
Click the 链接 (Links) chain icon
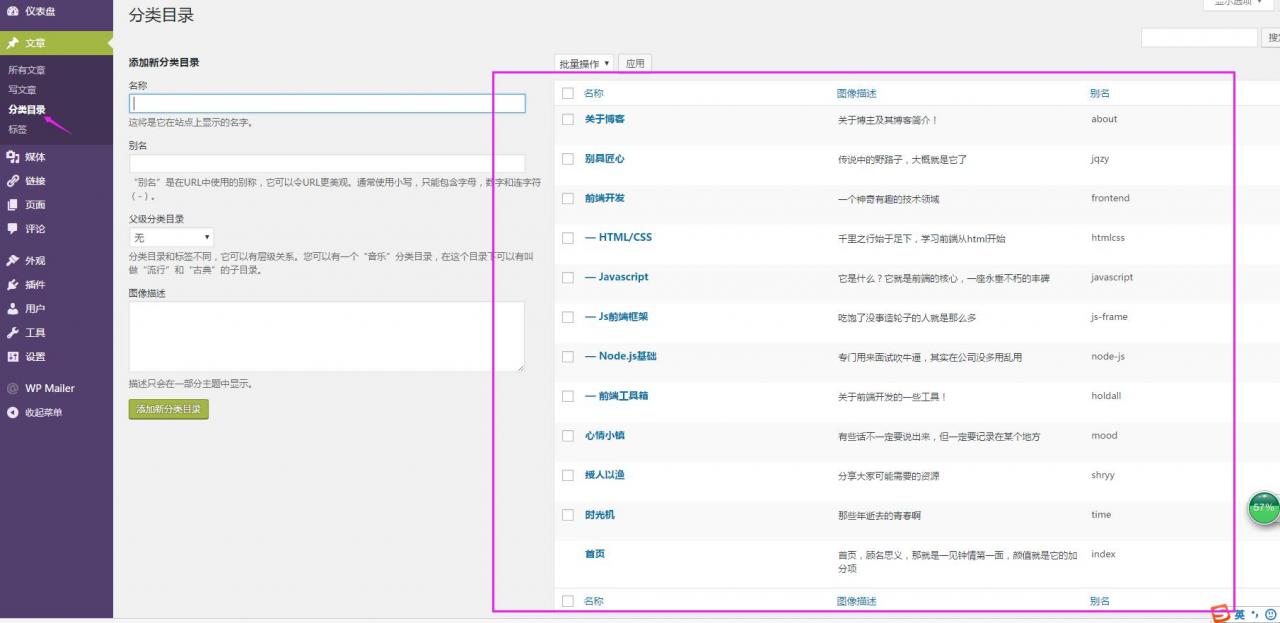(12, 181)
